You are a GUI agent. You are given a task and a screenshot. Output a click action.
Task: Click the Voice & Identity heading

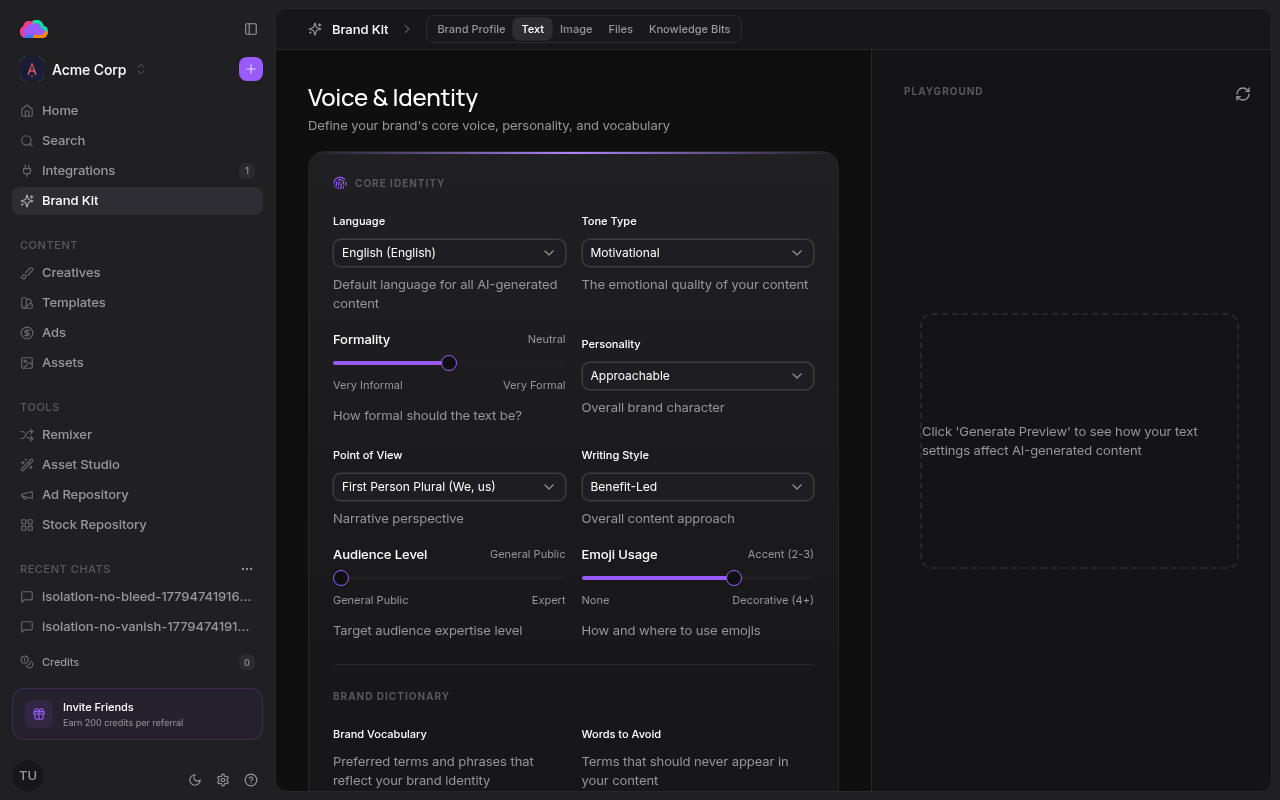pyautogui.click(x=393, y=97)
